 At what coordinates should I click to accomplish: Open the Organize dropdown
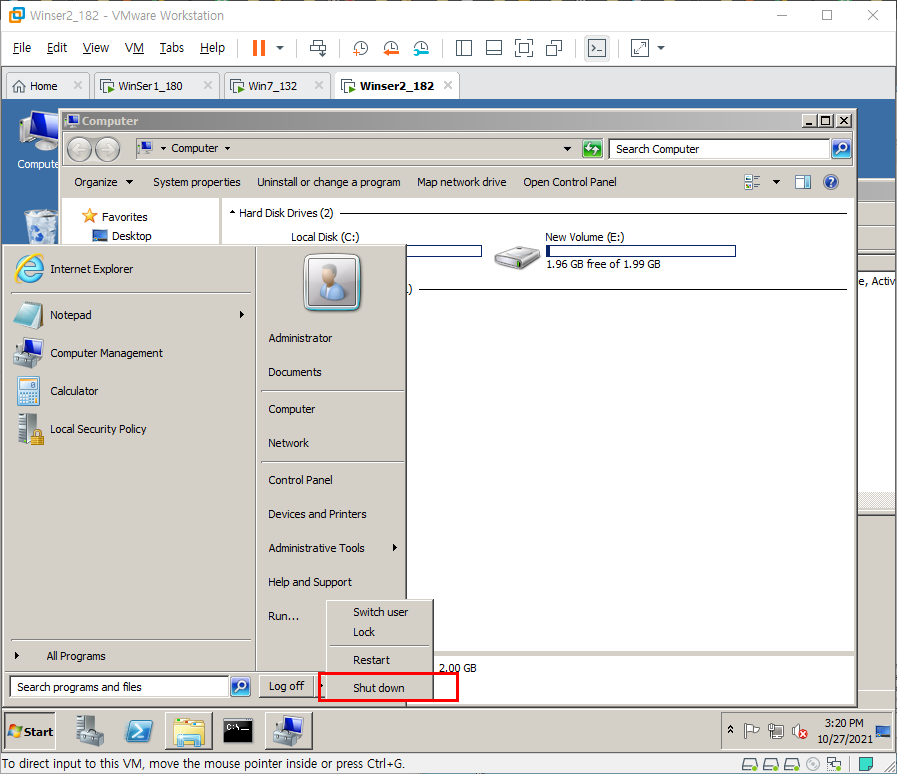point(103,182)
